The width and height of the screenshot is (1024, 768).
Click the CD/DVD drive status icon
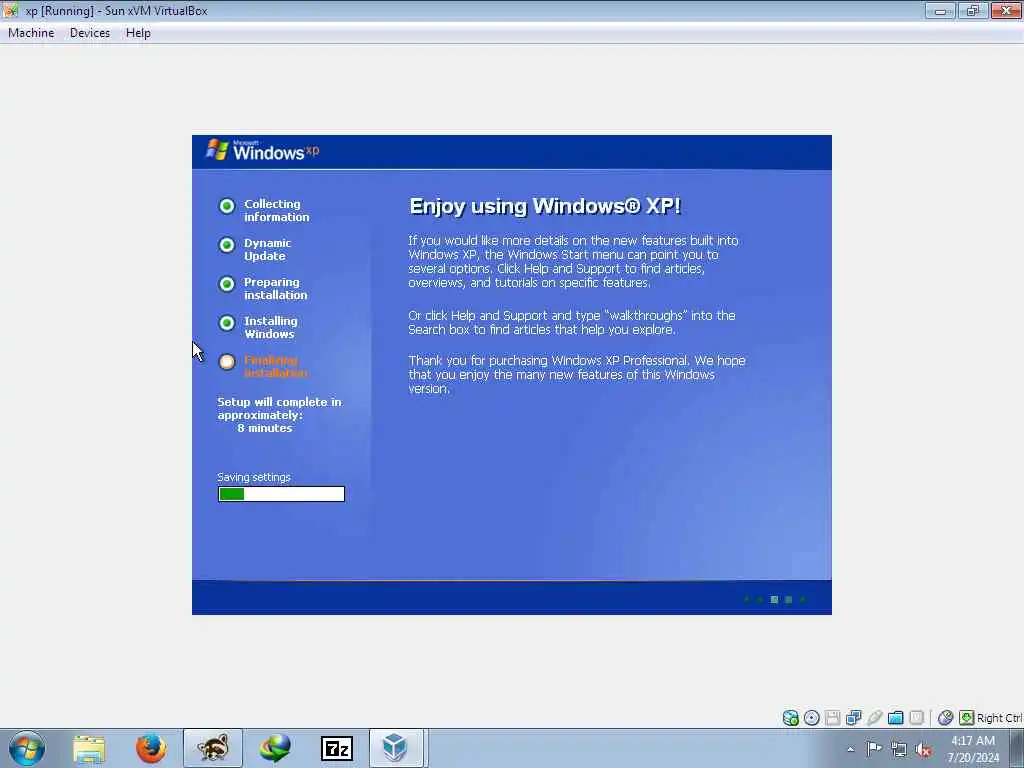tap(811, 718)
